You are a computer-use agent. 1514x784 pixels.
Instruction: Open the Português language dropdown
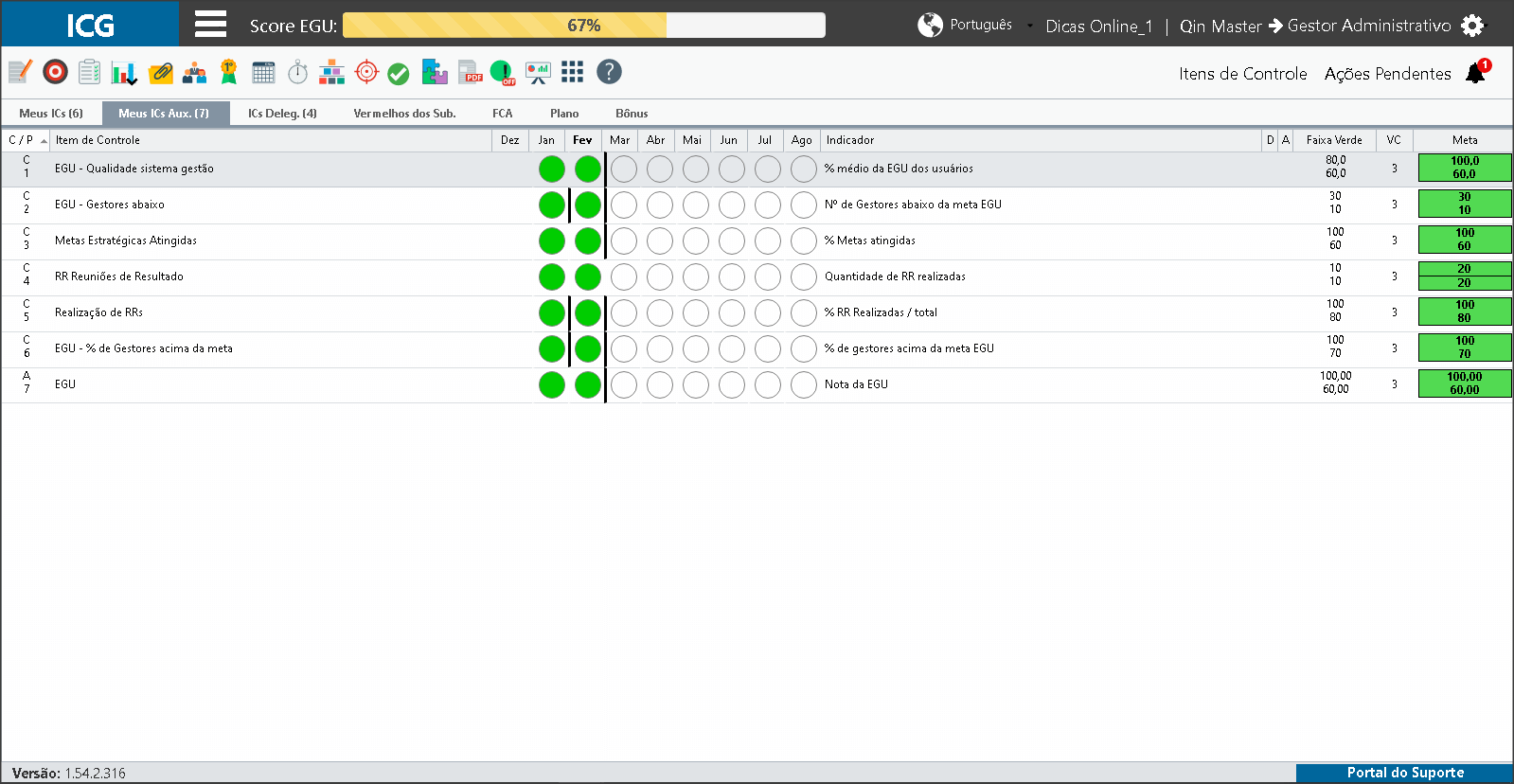975,25
